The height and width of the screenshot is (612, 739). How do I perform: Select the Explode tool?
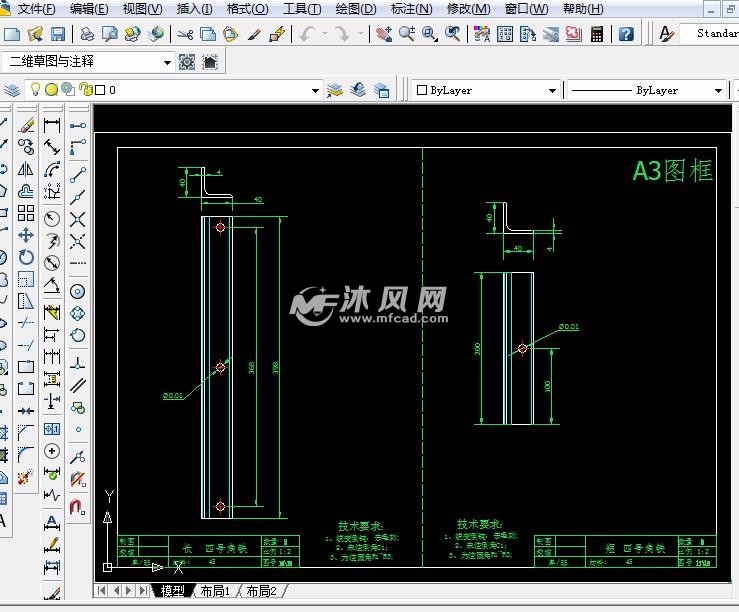26,477
